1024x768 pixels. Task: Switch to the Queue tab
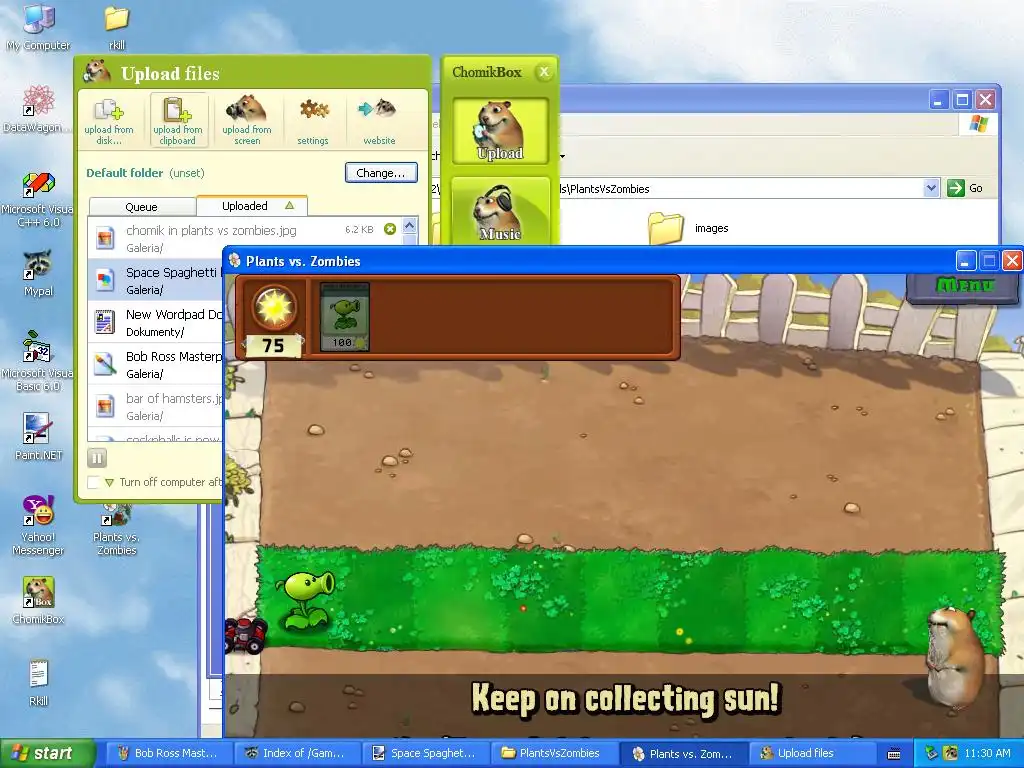[x=142, y=206]
